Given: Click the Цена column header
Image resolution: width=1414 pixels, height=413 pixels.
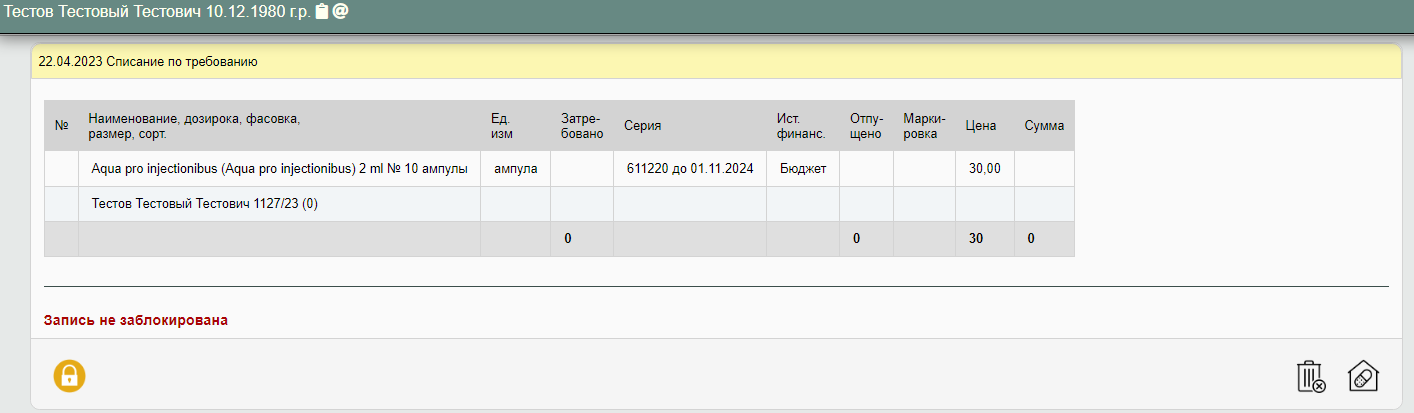Looking at the screenshot, I should point(980,126).
